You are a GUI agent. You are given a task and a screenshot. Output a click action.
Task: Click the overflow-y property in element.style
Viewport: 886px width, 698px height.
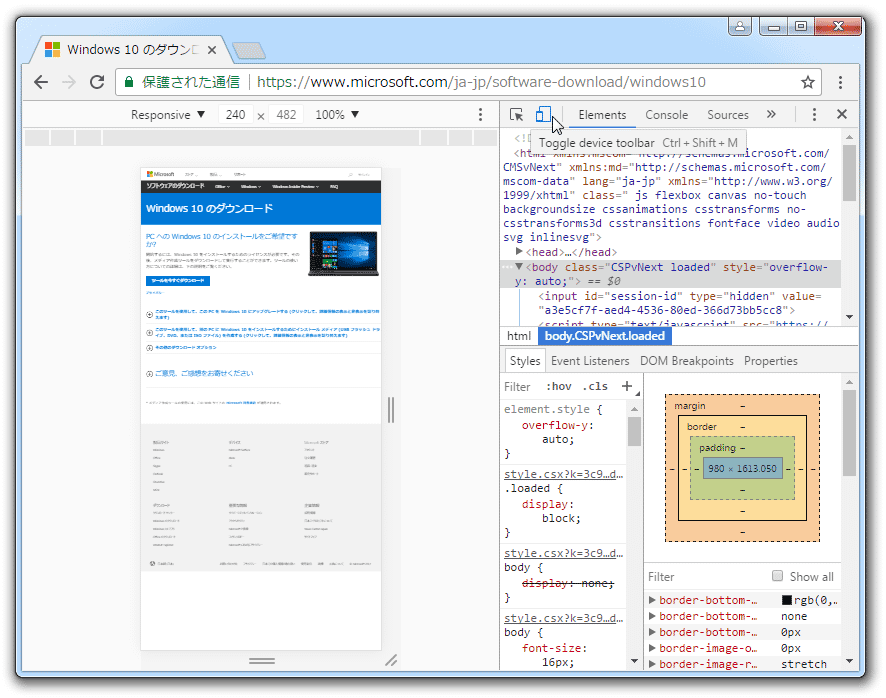coord(556,425)
